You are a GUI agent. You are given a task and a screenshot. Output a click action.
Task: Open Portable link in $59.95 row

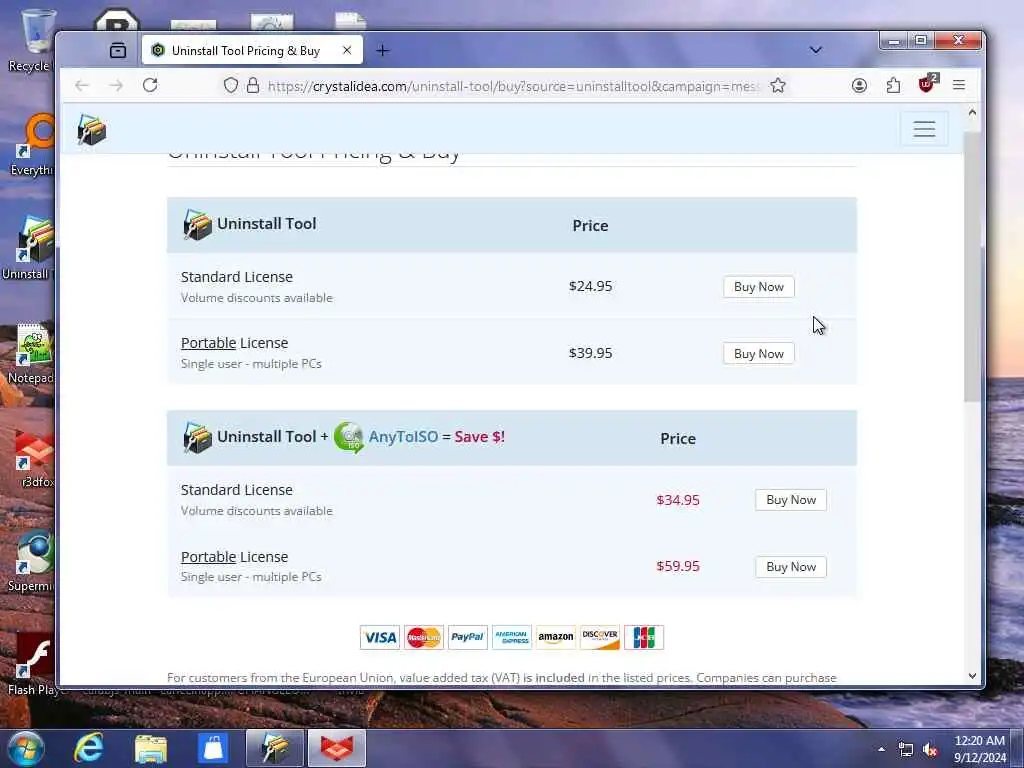(x=208, y=556)
